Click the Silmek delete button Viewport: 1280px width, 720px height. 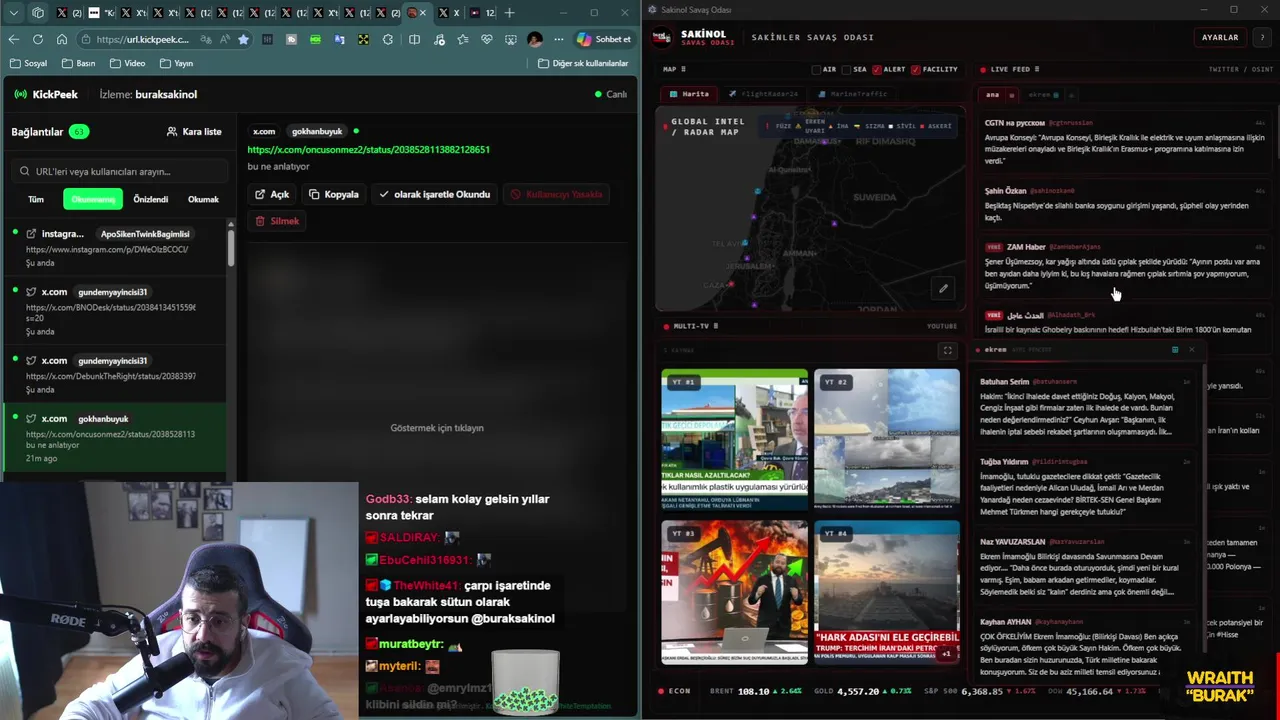(x=277, y=221)
